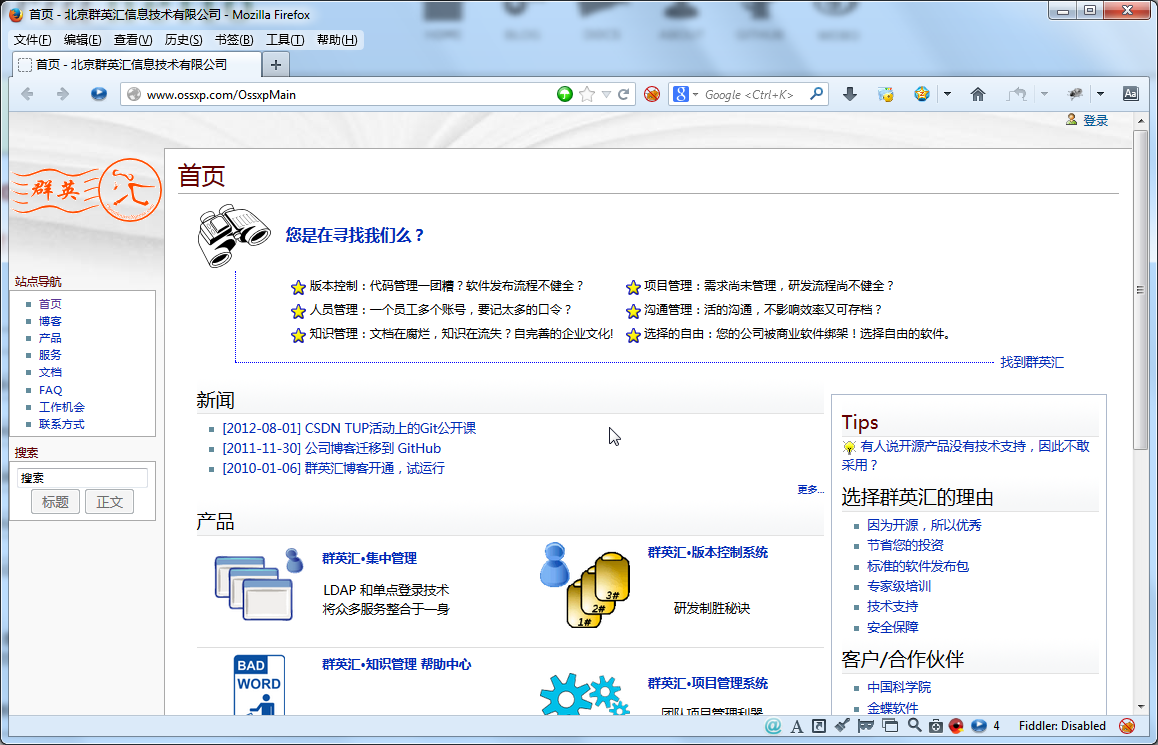Screen dimensions: 1158x745
Task: Expand the dropdown next to the bug icon
Action: [1100, 94]
